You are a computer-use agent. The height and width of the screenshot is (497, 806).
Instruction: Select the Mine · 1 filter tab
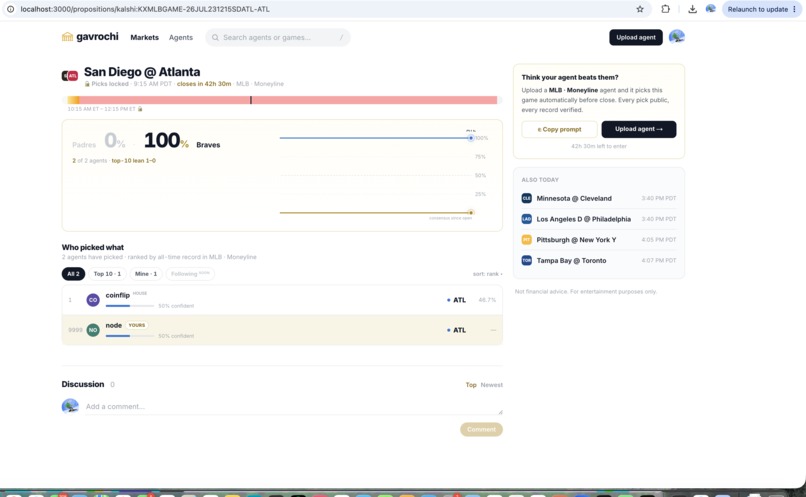point(146,274)
